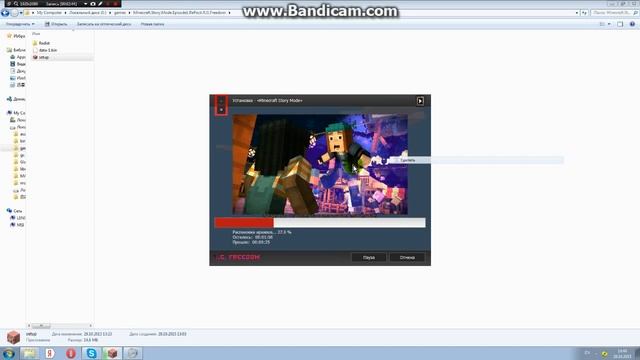The height and width of the screenshot is (360, 640).
Task: Click the preview pane toggle icon
Action: [620, 24]
